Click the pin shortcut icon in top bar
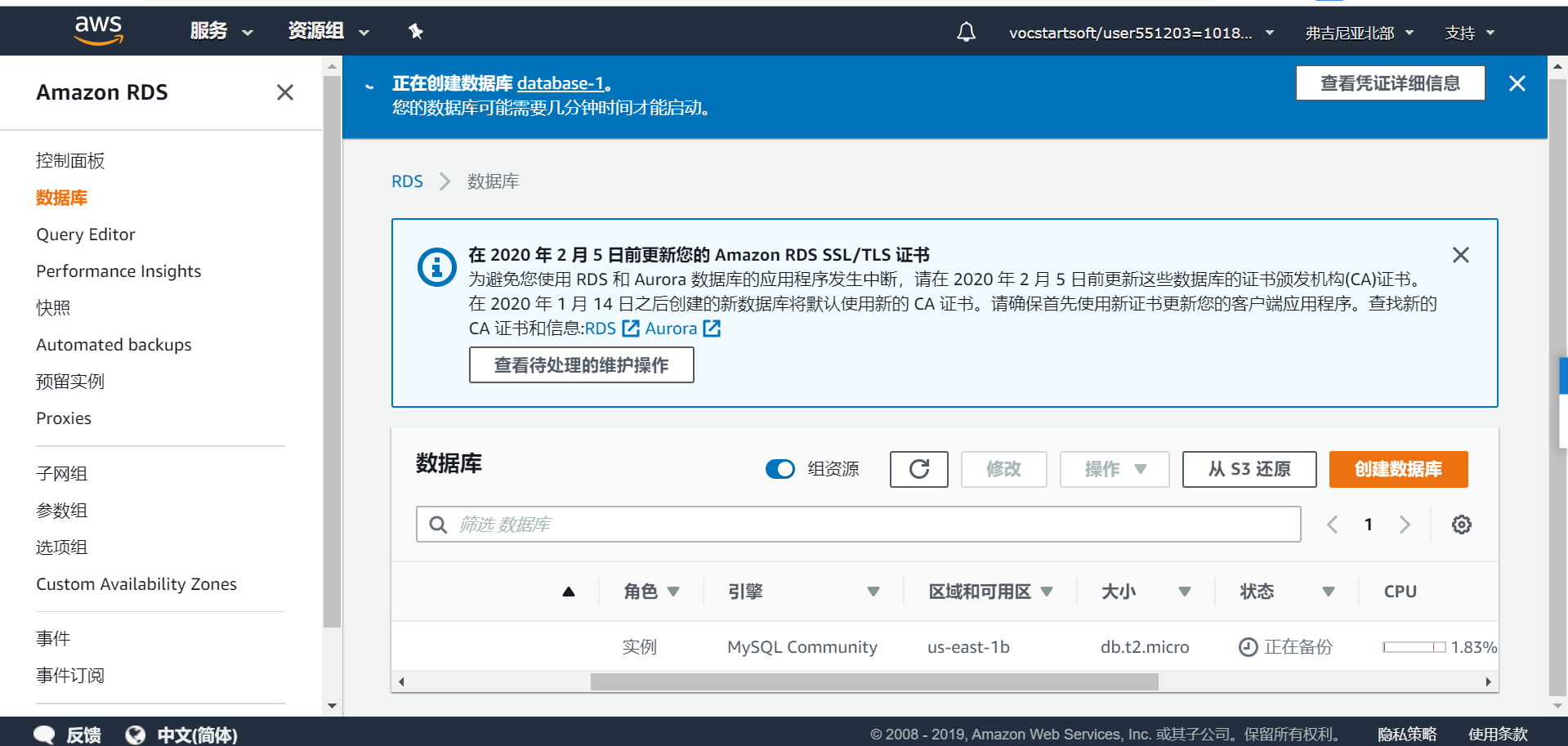Viewport: 1568px width, 746px height. [415, 32]
